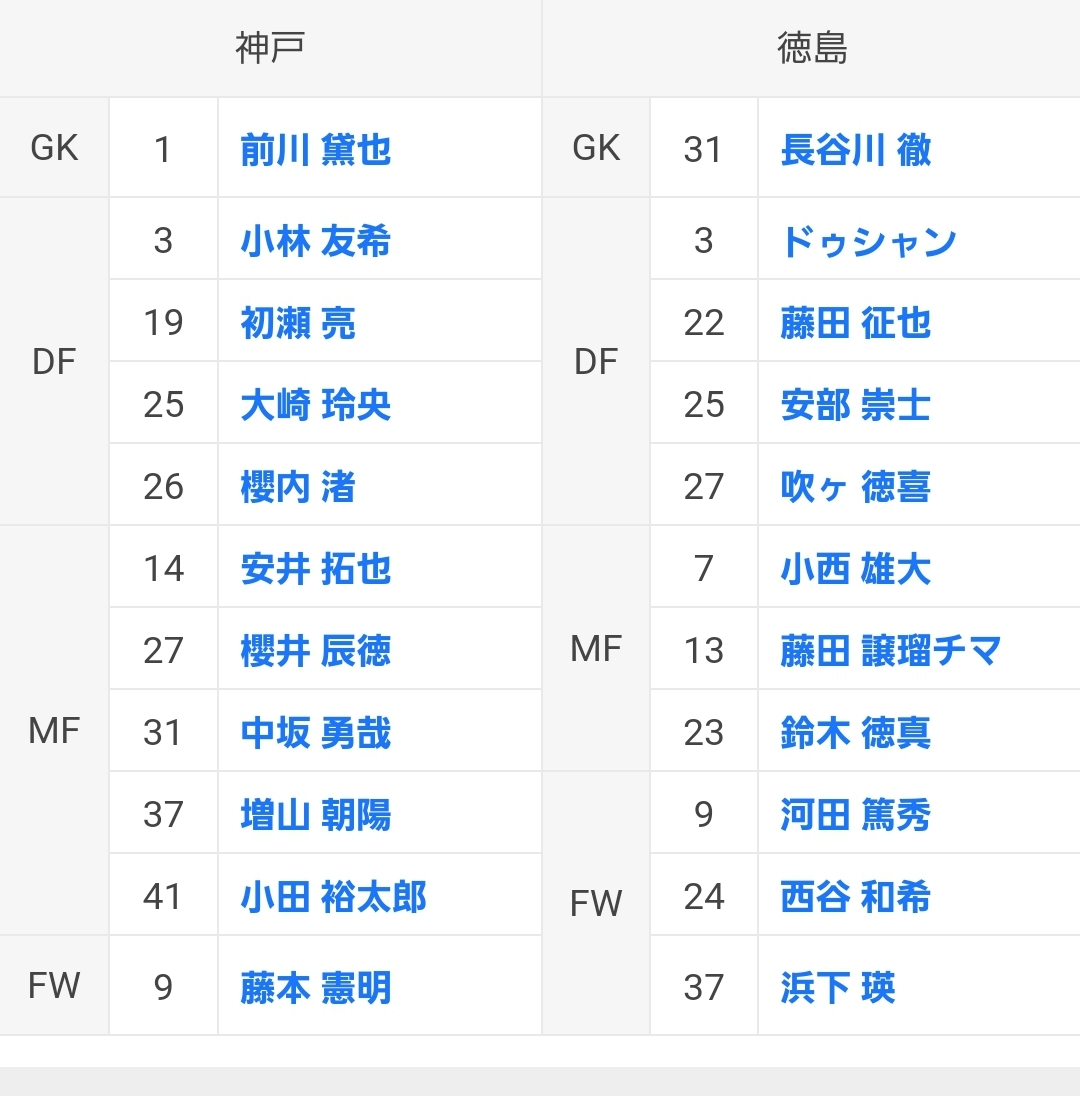Select player 浜下 瑛
Viewport: 1080px width, 1096px height.
(x=837, y=988)
